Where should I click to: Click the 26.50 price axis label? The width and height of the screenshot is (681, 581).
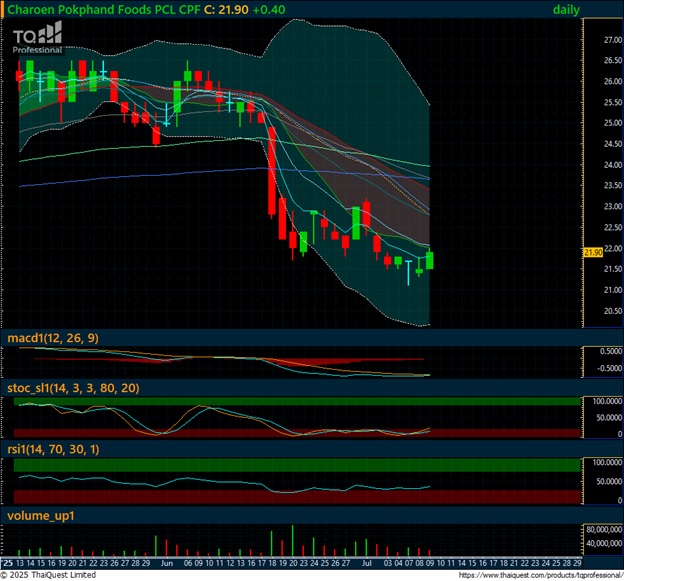point(613,60)
